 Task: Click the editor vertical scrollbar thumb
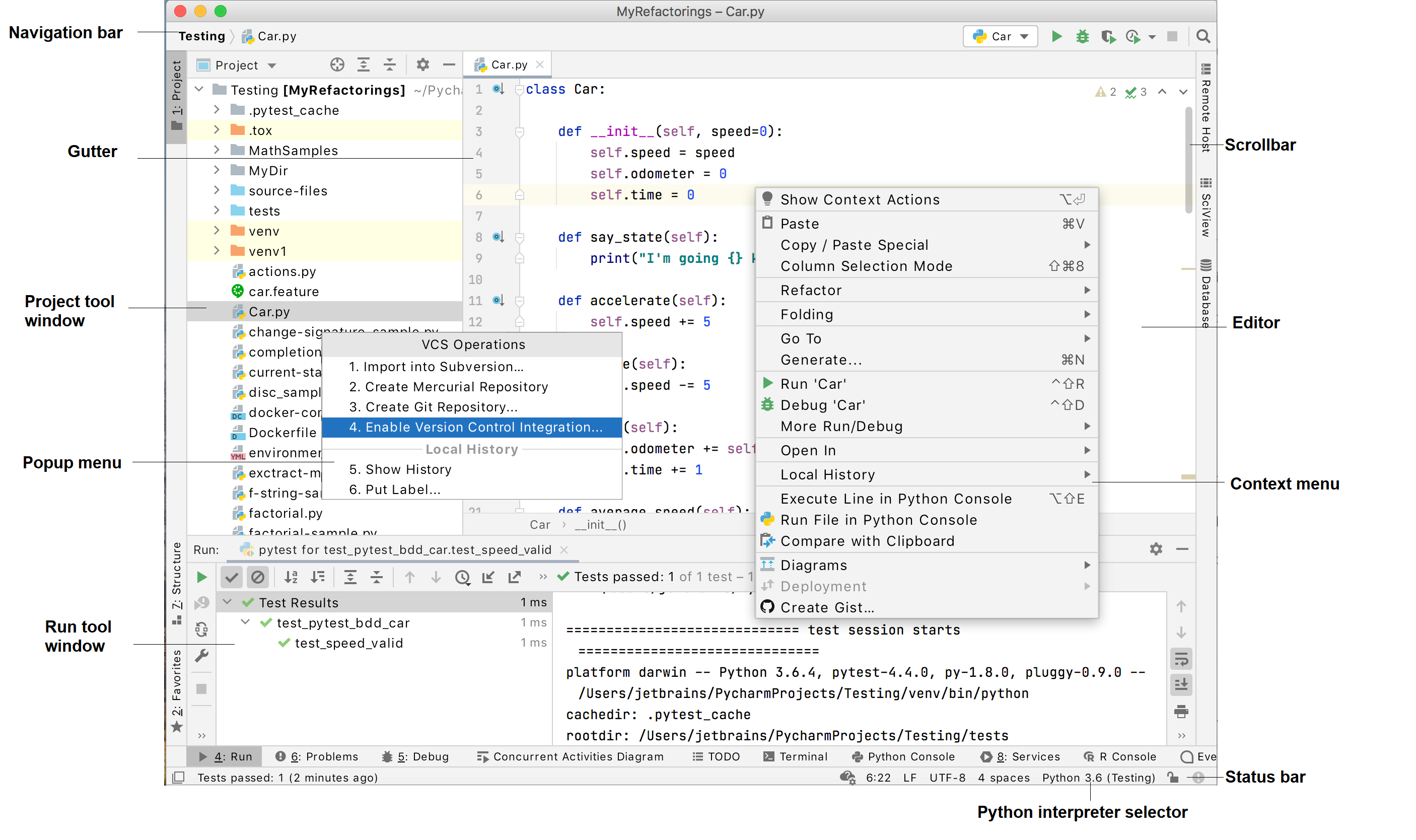click(1188, 160)
